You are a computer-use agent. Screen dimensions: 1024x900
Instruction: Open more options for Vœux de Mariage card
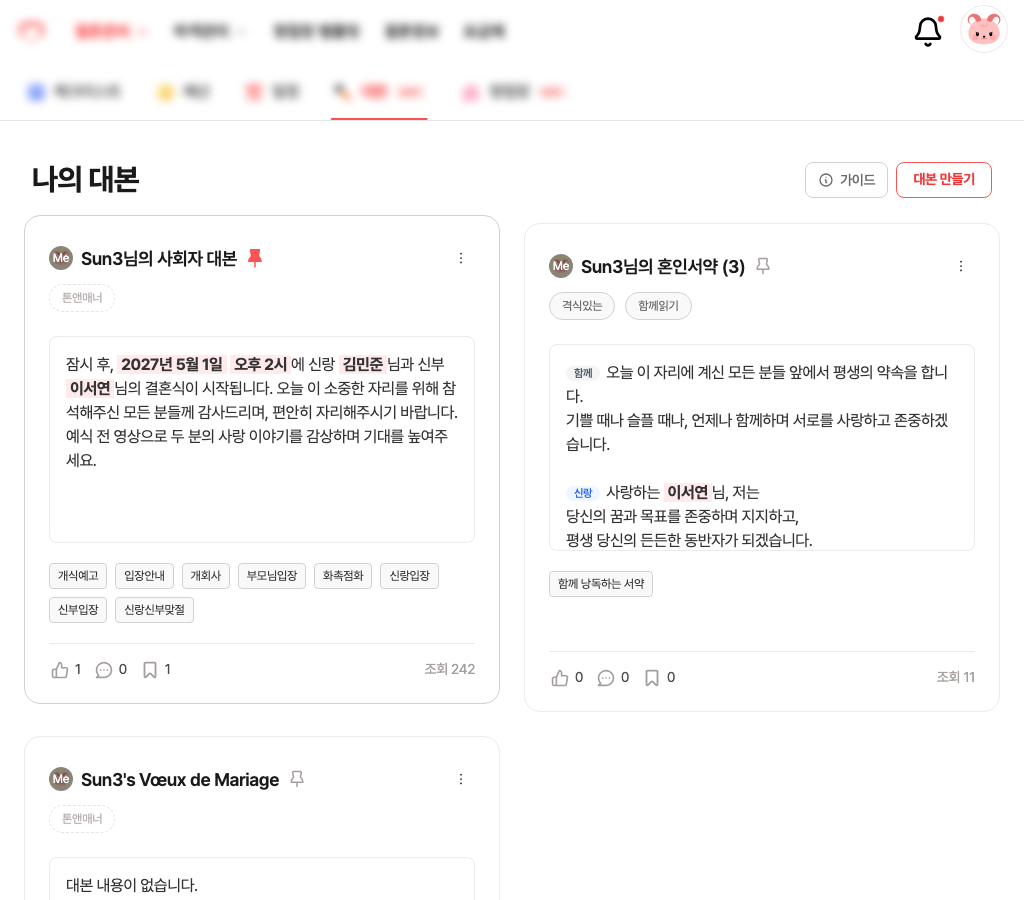tap(461, 779)
